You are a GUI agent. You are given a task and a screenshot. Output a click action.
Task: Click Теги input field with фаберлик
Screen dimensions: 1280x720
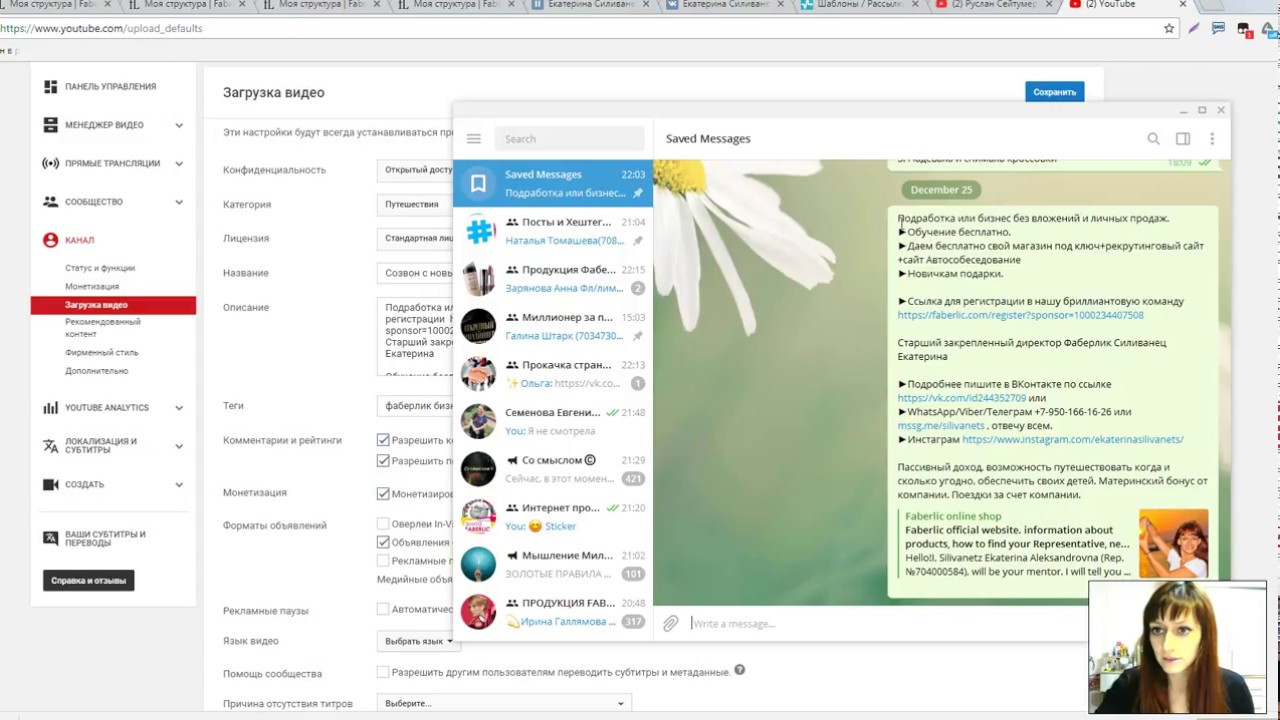[415, 406]
